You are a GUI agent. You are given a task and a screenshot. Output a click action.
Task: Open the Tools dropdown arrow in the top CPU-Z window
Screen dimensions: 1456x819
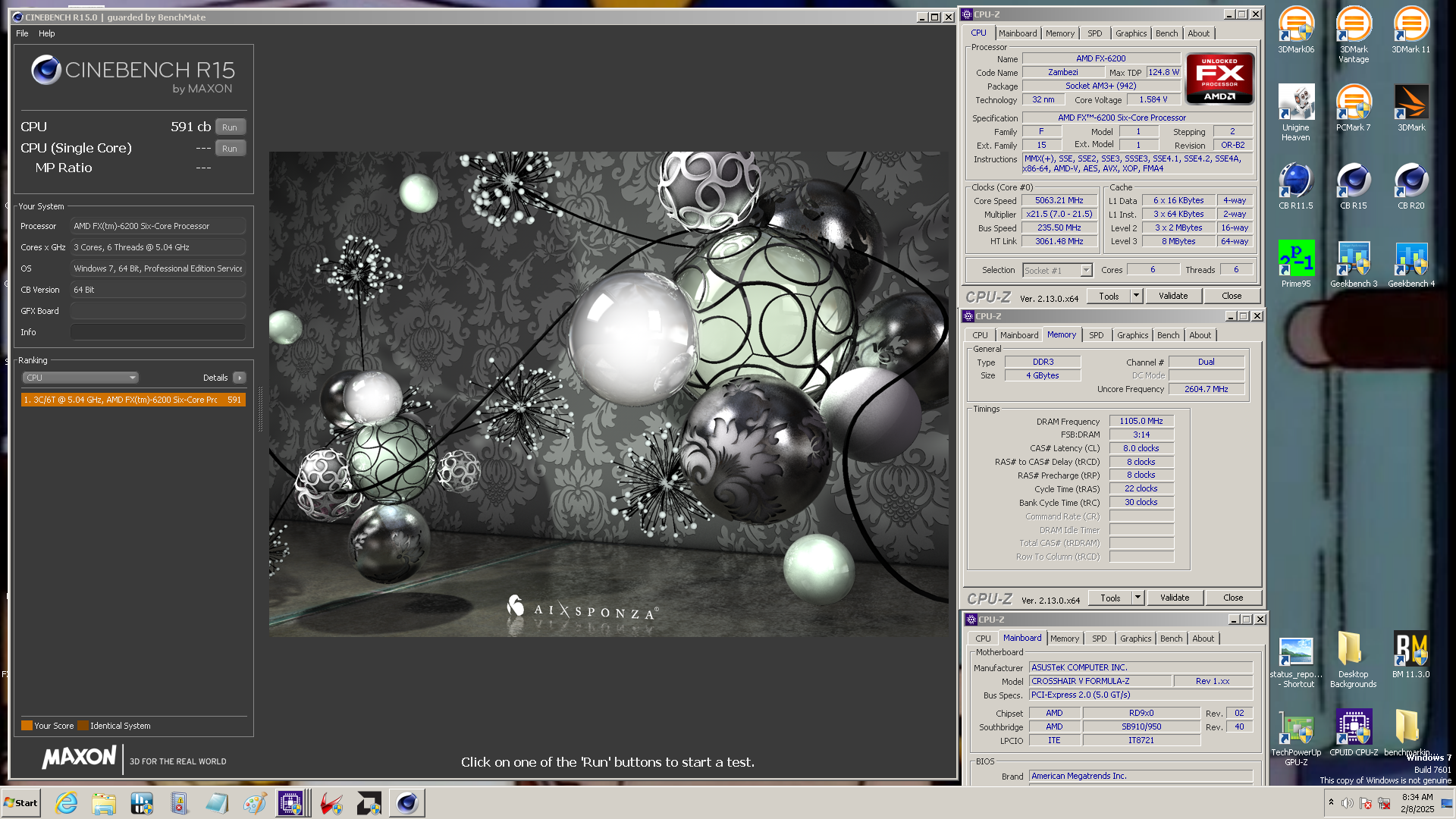coord(1136,296)
